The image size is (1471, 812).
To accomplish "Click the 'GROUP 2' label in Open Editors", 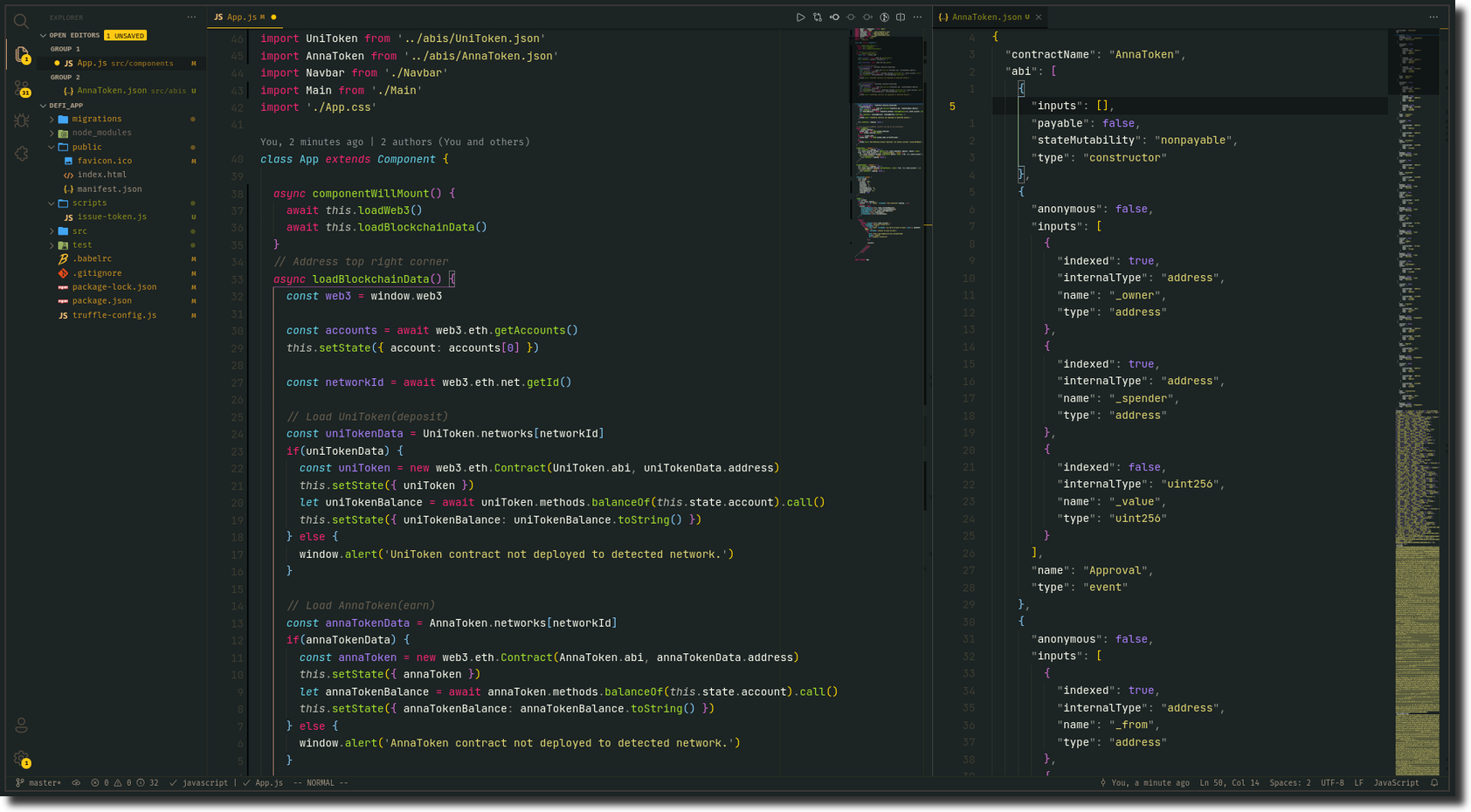I will pos(65,77).
